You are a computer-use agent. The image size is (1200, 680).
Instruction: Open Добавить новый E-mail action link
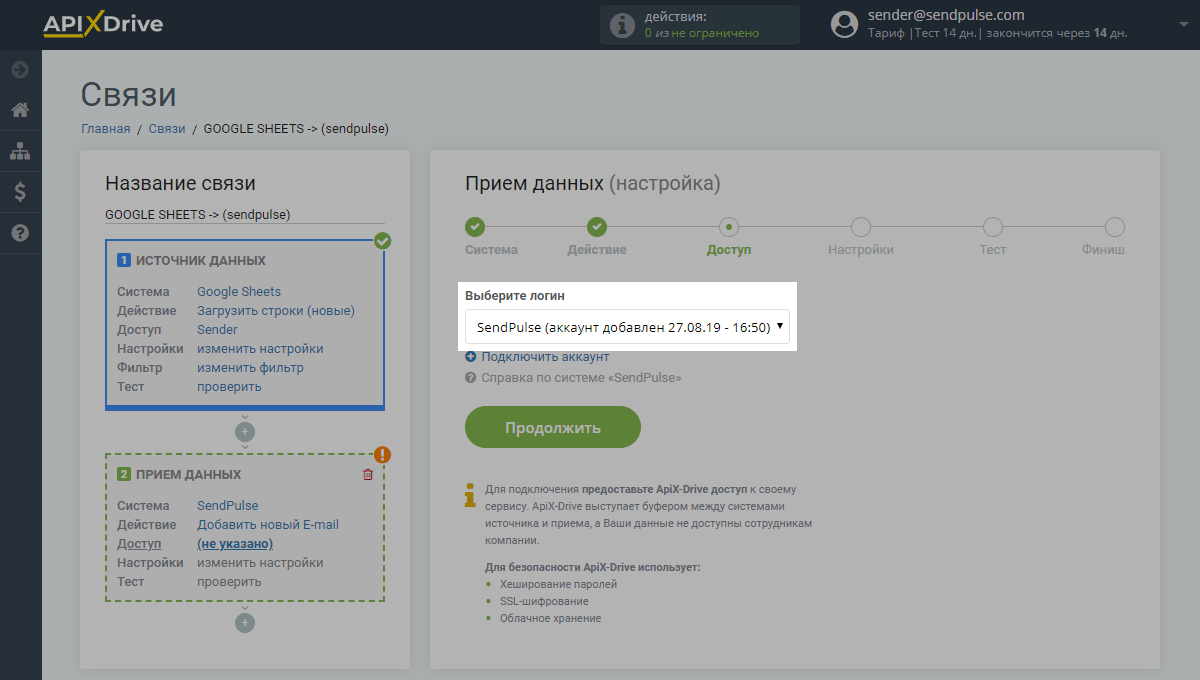268,525
